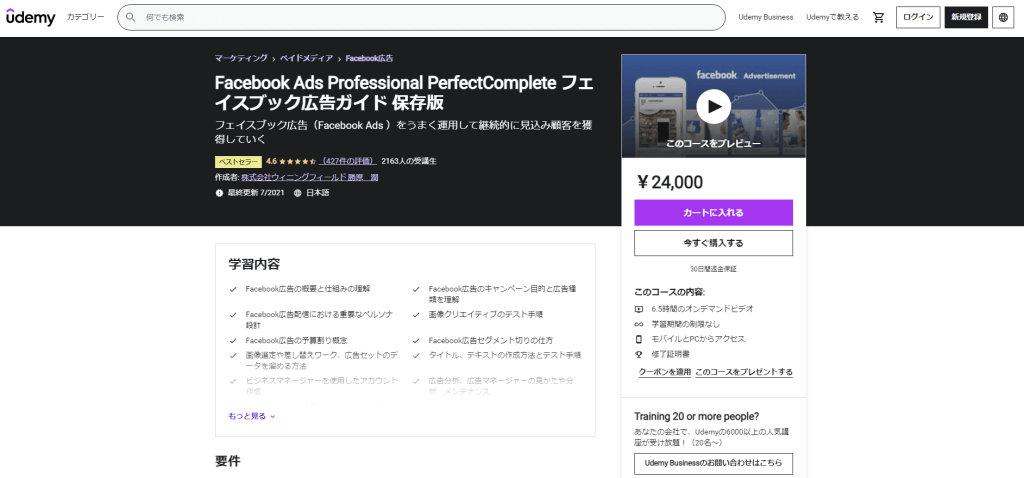Click 修了証明書 text
Image resolution: width=1024 pixels, height=478 pixels.
[670, 354]
